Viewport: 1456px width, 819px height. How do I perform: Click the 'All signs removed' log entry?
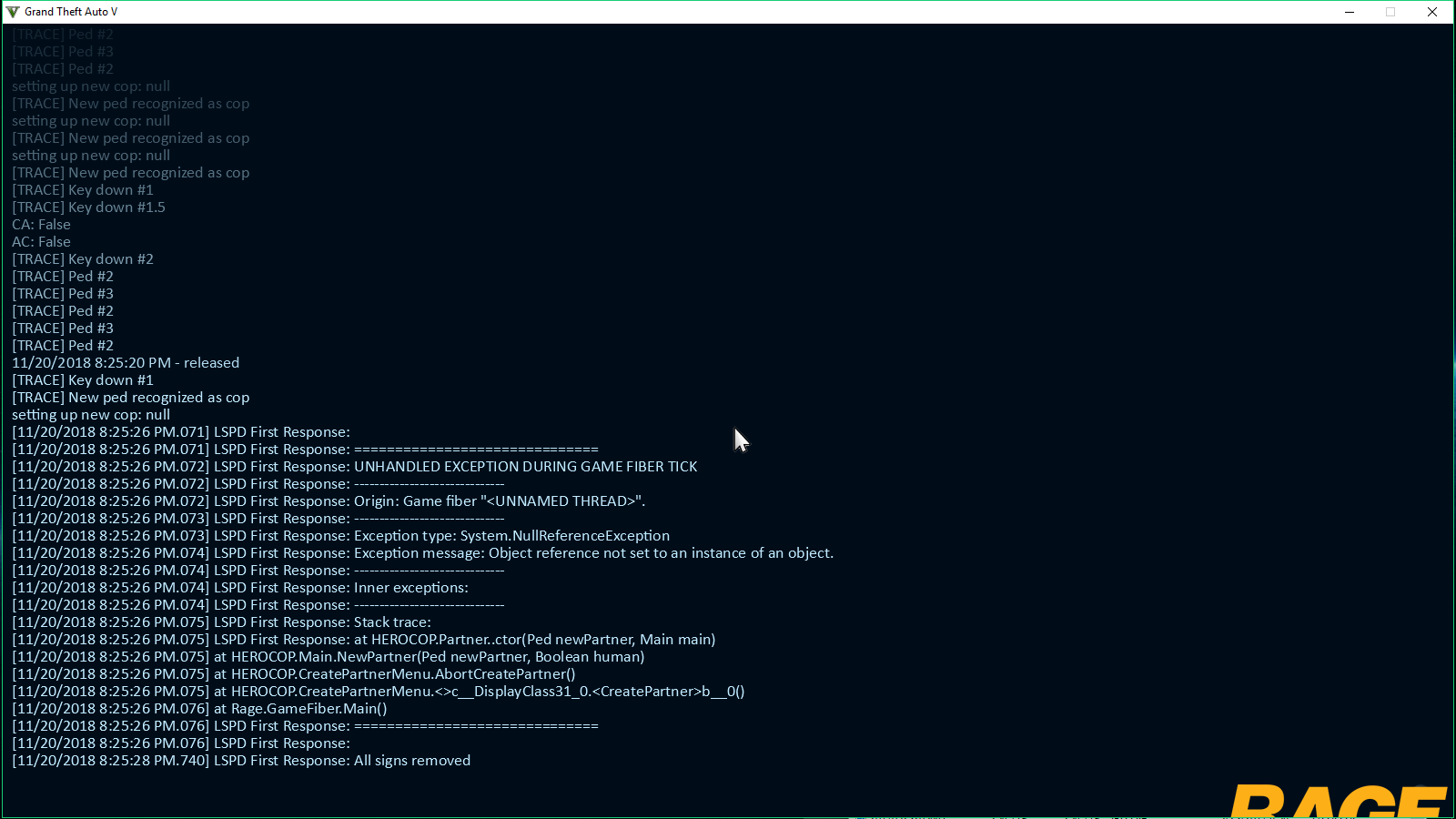click(241, 761)
